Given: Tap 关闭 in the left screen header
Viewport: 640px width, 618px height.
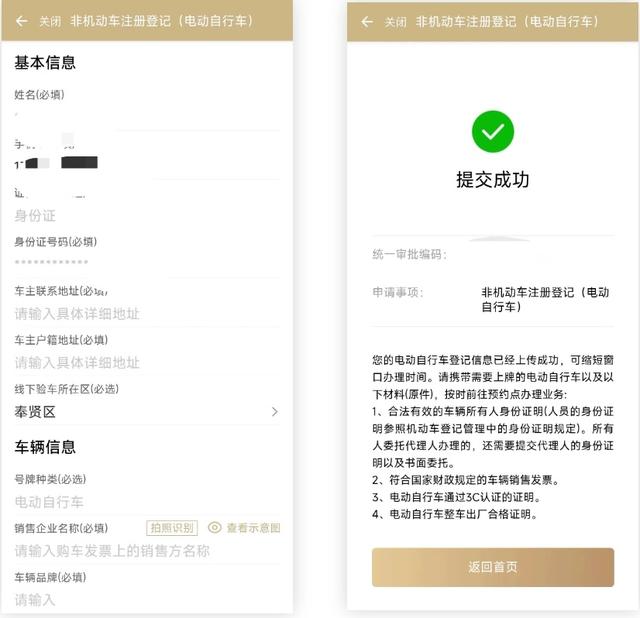Looking at the screenshot, I should (x=50, y=21).
